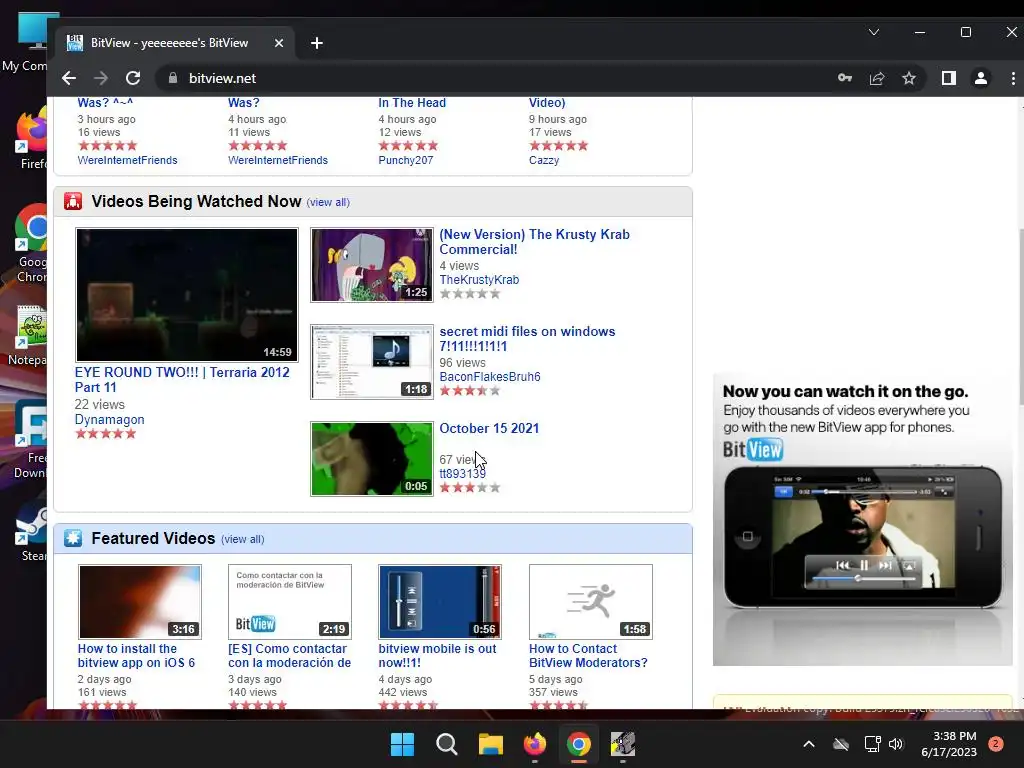The height and width of the screenshot is (768, 1024).
Task: Go back using the browser back arrow
Action: 69,78
